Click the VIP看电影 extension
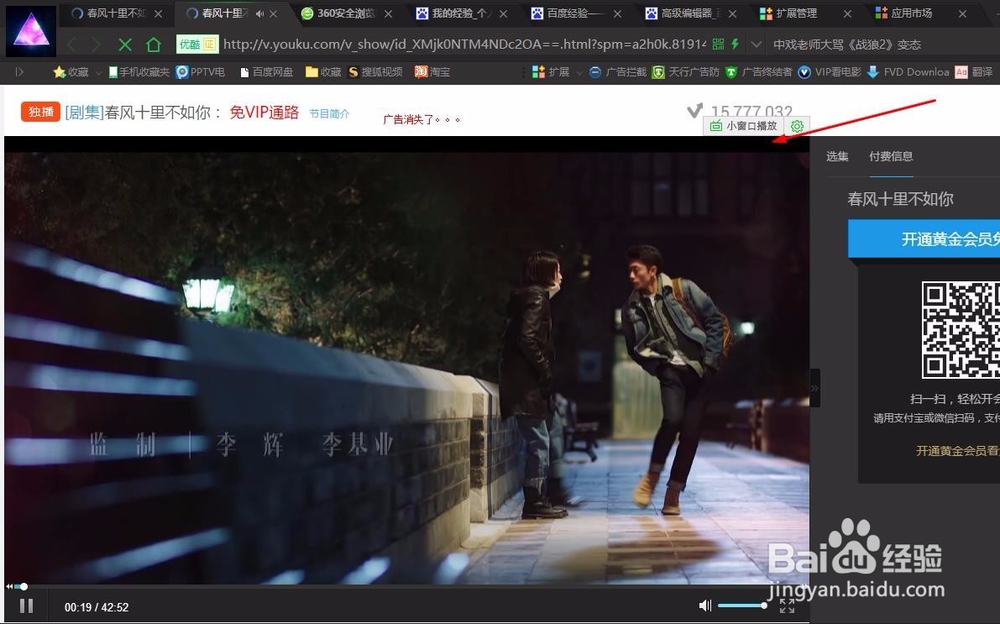 point(829,72)
